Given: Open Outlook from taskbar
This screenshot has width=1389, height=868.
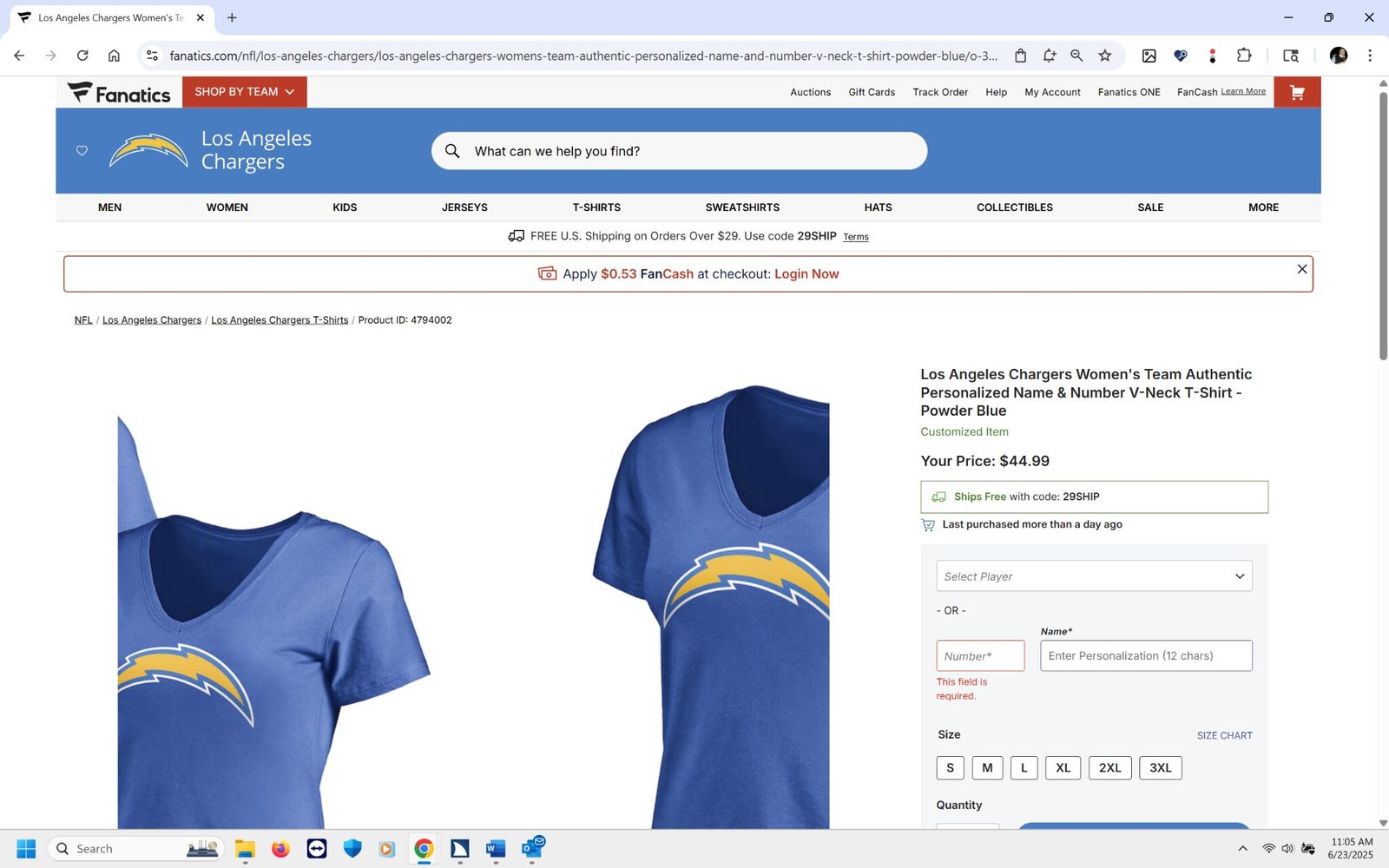Looking at the screenshot, I should pyautogui.click(x=532, y=848).
